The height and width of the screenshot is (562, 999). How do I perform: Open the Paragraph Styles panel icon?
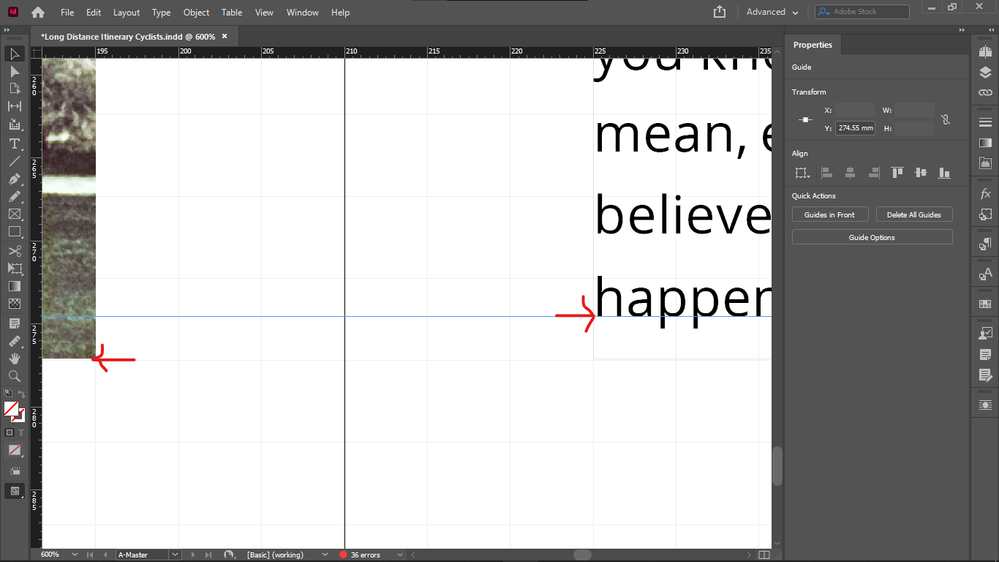pyautogui.click(x=985, y=245)
